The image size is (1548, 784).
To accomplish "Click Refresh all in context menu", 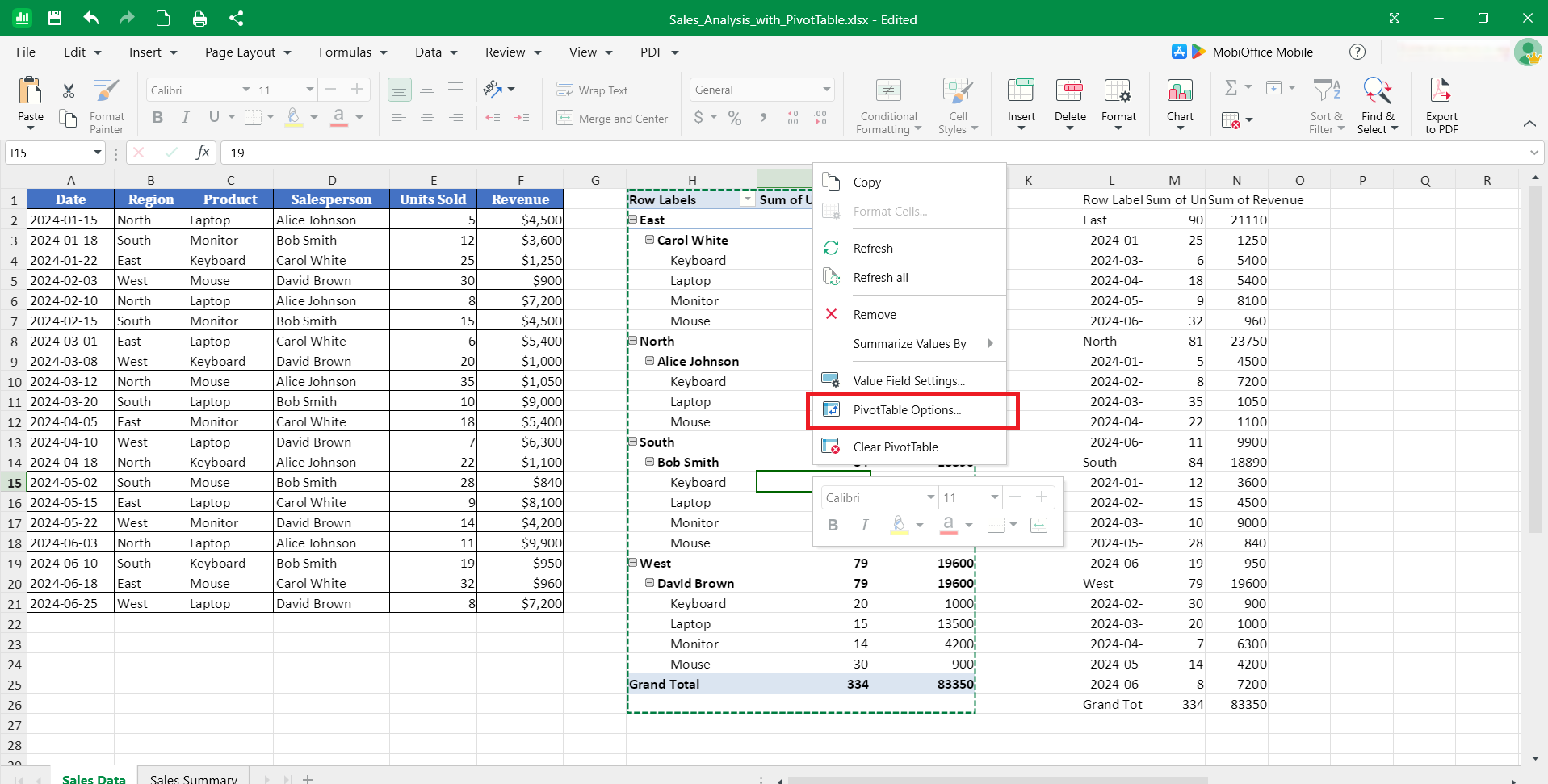I will [x=880, y=278].
